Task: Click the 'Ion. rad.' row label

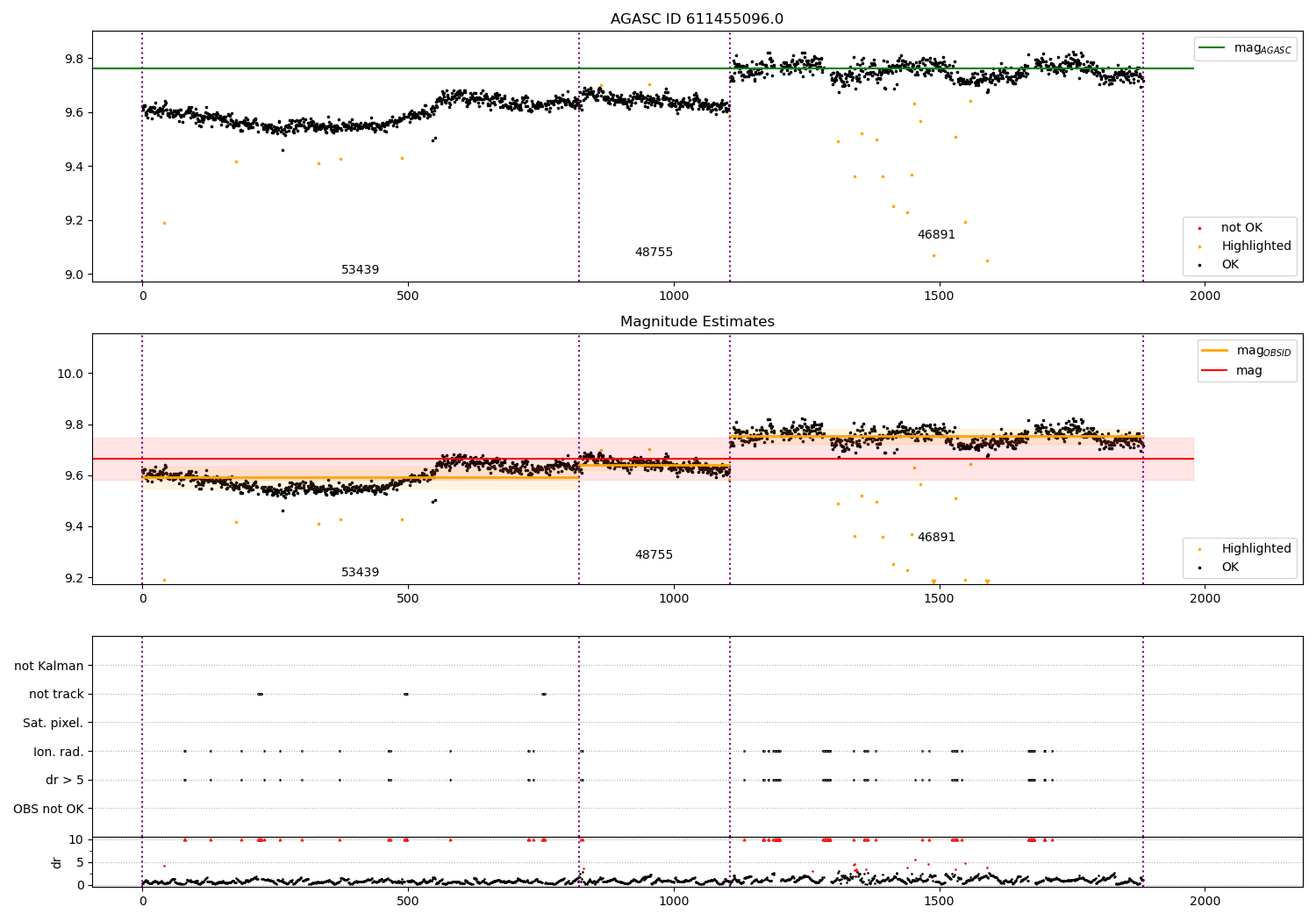Action: [x=59, y=752]
